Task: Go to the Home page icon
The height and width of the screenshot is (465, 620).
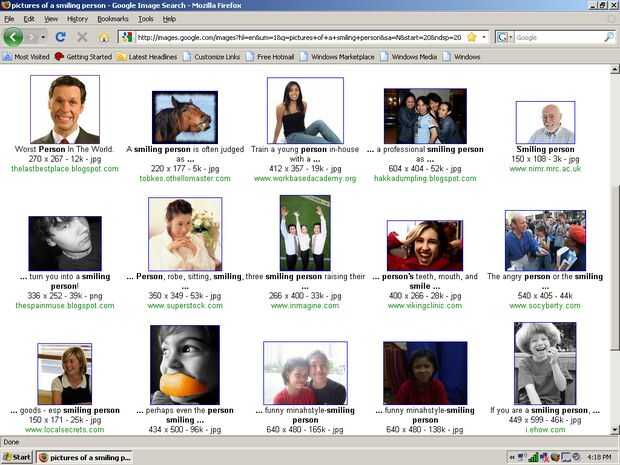Action: (x=104, y=37)
